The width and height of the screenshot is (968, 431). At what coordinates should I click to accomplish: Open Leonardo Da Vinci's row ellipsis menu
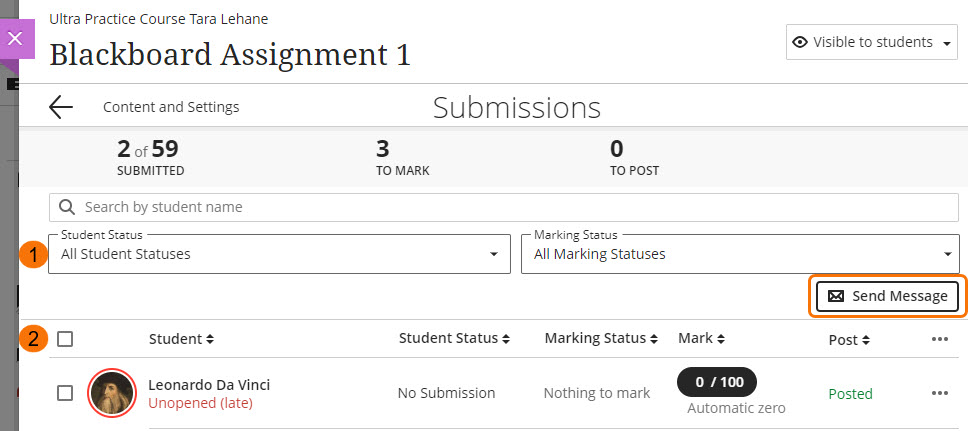[940, 393]
